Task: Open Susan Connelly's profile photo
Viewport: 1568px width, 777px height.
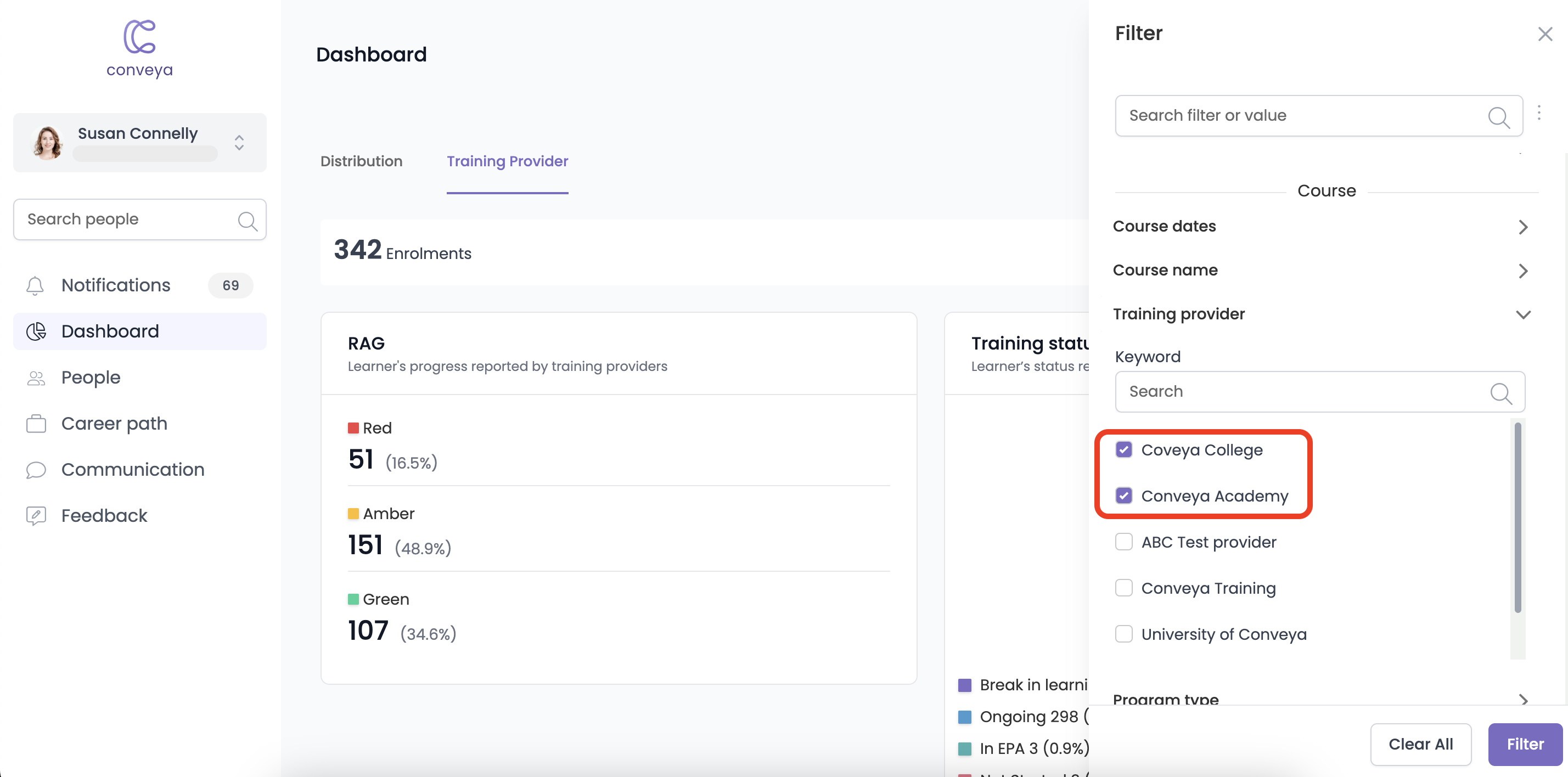Action: (x=48, y=143)
